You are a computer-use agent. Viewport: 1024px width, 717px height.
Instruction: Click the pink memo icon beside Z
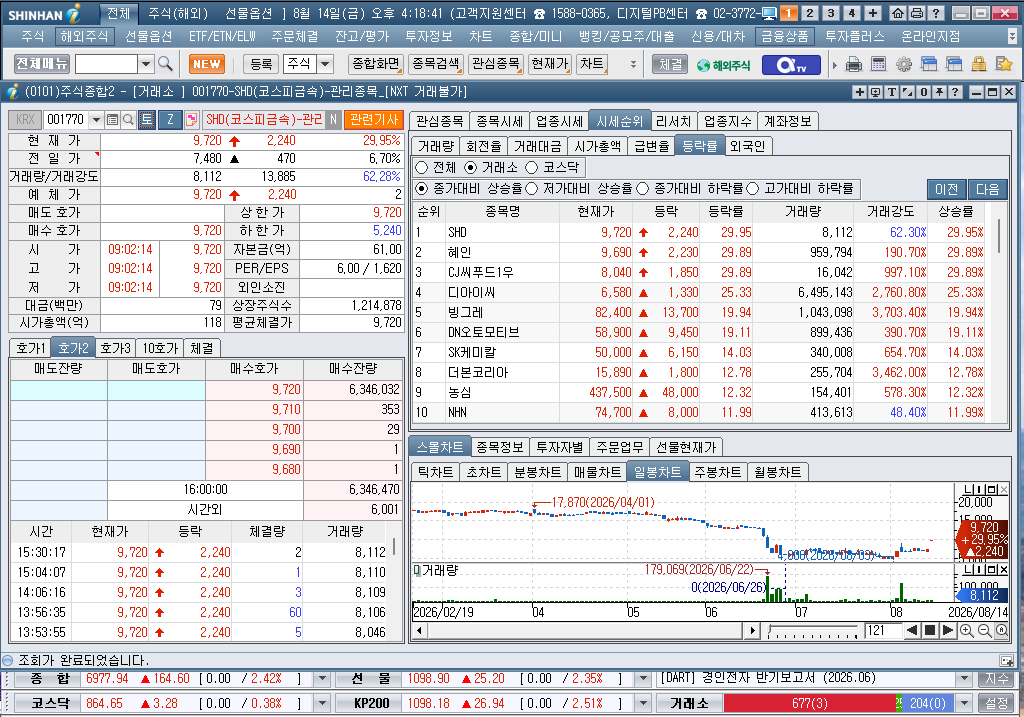click(x=191, y=120)
